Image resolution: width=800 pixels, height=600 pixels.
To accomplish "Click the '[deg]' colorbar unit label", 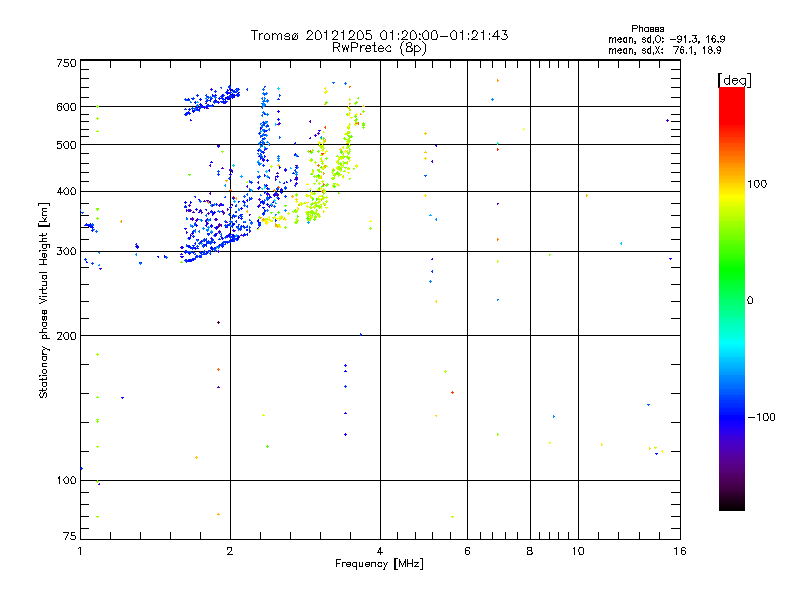I will click(734, 81).
